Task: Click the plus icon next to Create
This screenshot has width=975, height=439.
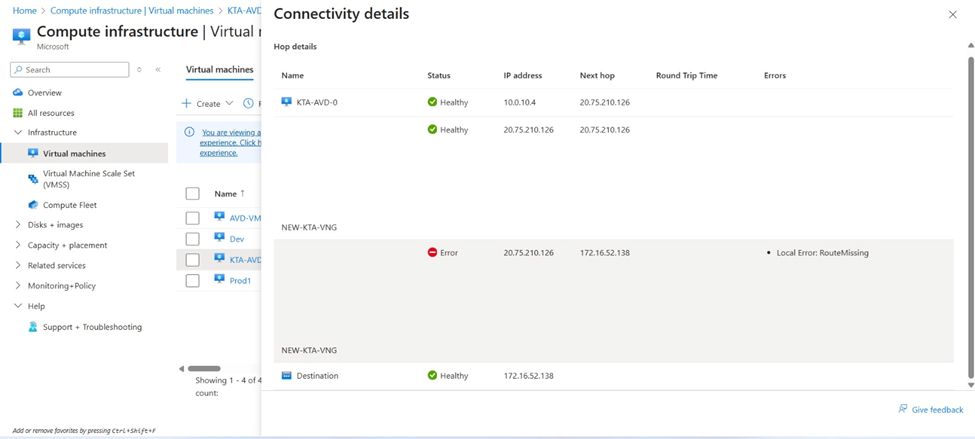Action: point(186,103)
